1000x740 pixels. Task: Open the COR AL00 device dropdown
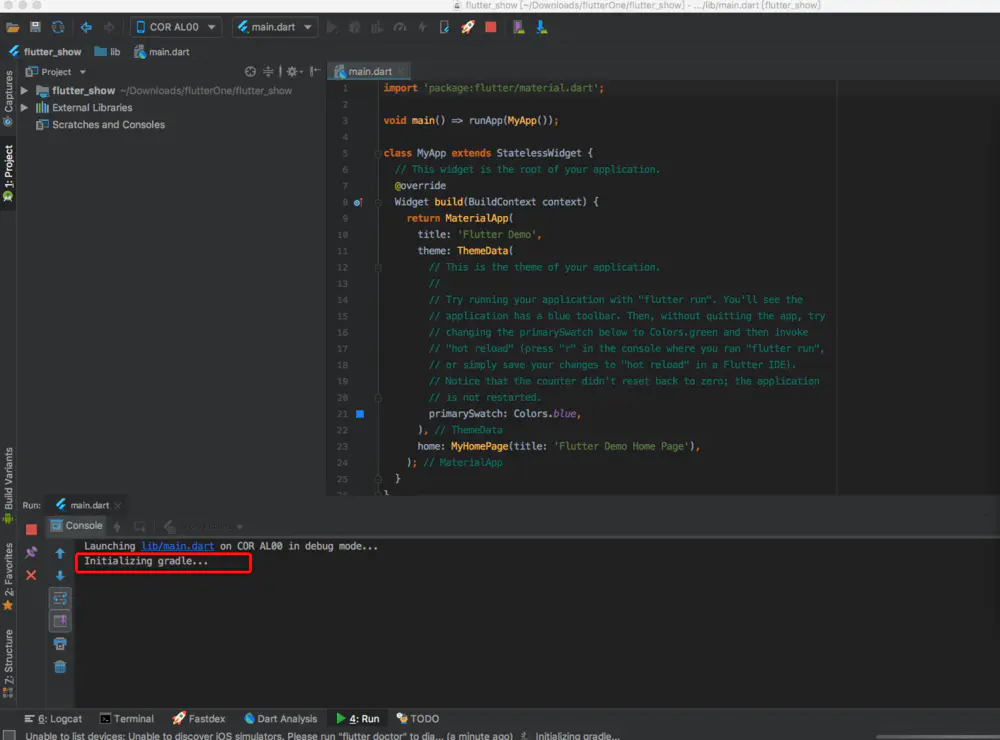pos(175,27)
